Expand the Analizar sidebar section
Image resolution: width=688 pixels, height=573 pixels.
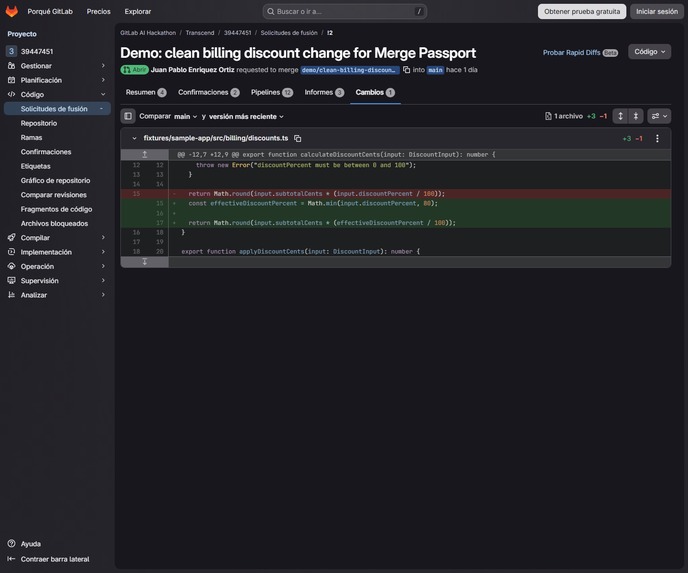pyautogui.click(x=57, y=295)
